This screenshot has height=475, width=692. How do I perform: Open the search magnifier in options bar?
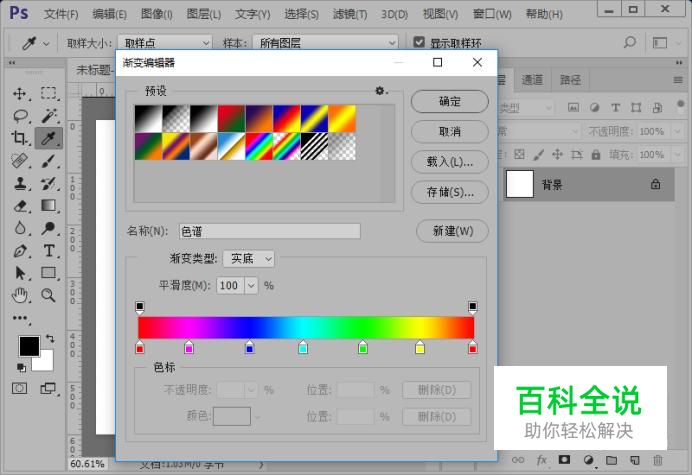(x=630, y=42)
